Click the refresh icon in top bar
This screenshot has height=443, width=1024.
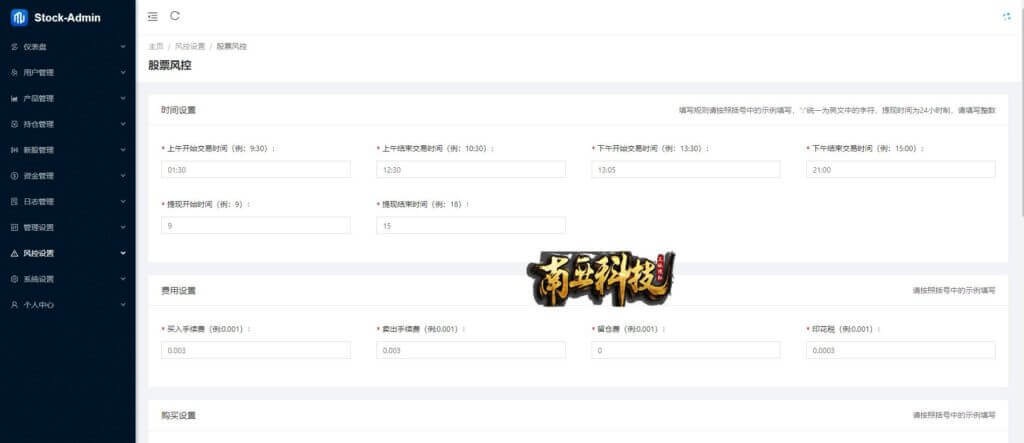pyautogui.click(x=175, y=16)
